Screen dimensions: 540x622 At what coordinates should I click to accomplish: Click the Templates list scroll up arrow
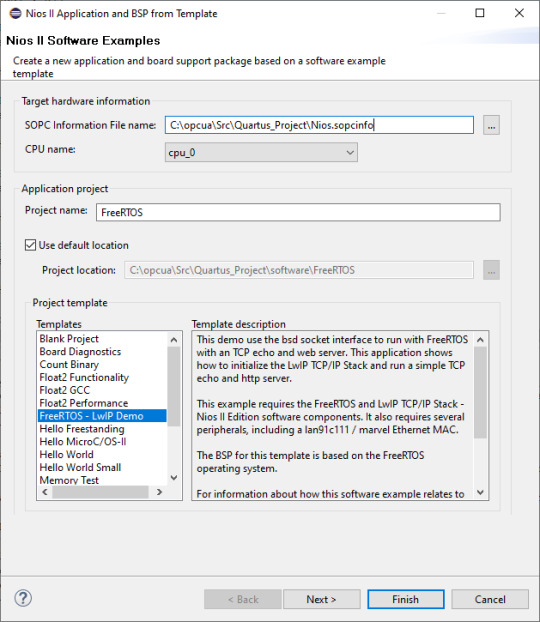click(174, 340)
